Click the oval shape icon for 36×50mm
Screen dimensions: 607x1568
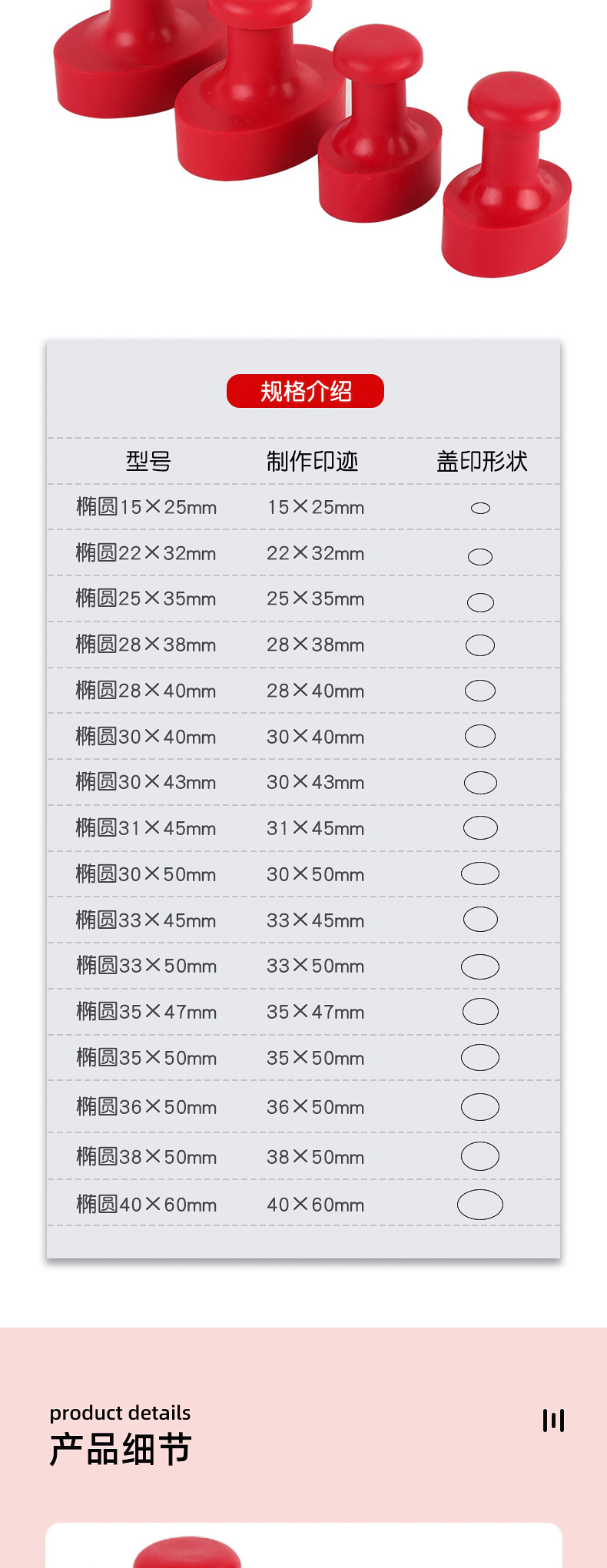click(x=480, y=1107)
